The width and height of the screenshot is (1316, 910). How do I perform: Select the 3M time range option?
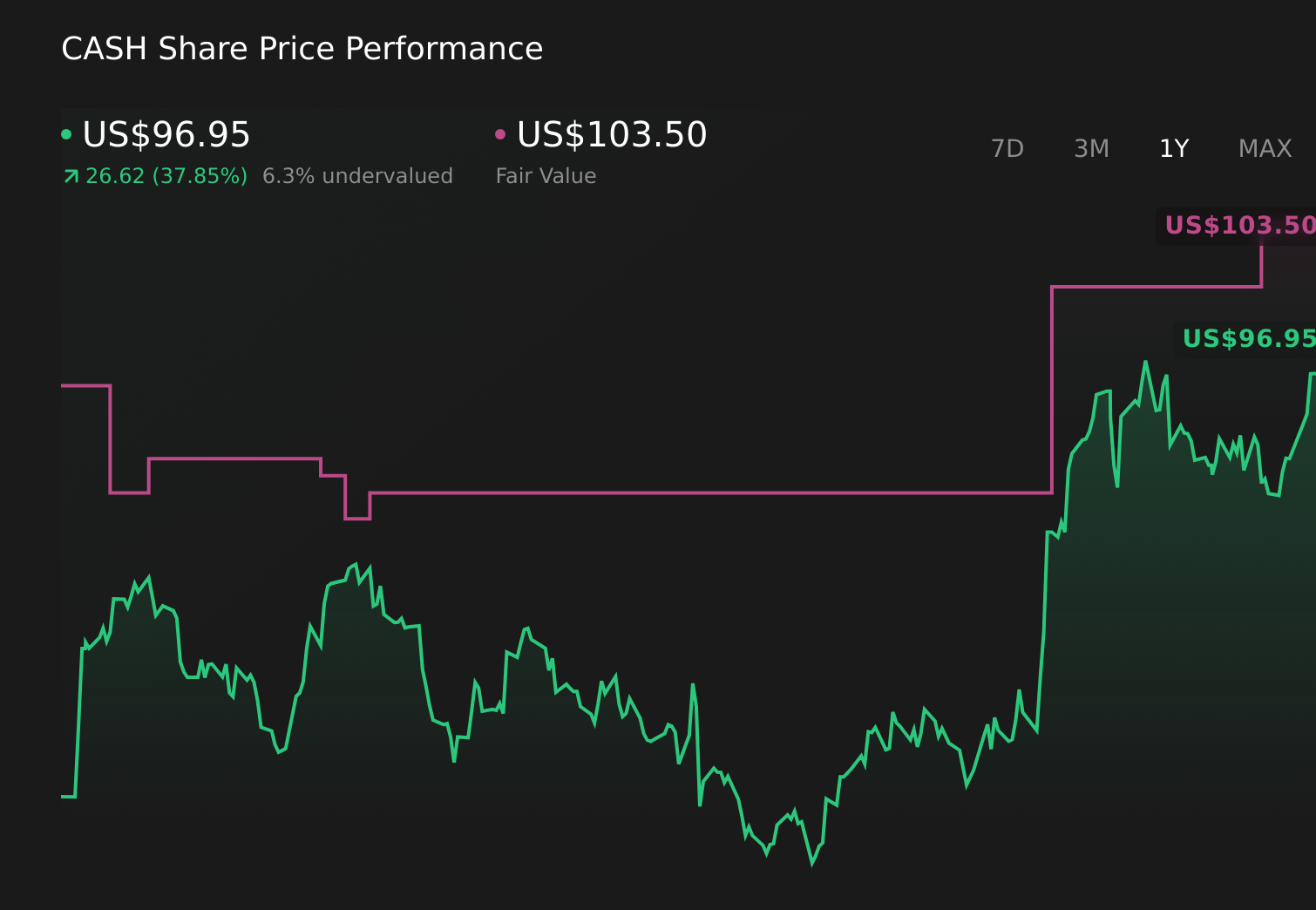(1090, 148)
